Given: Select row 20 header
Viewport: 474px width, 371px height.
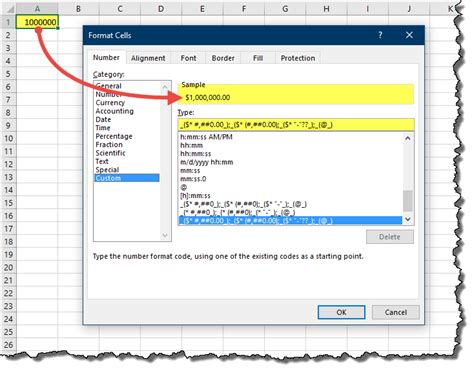Looking at the screenshot, I should point(8,267).
